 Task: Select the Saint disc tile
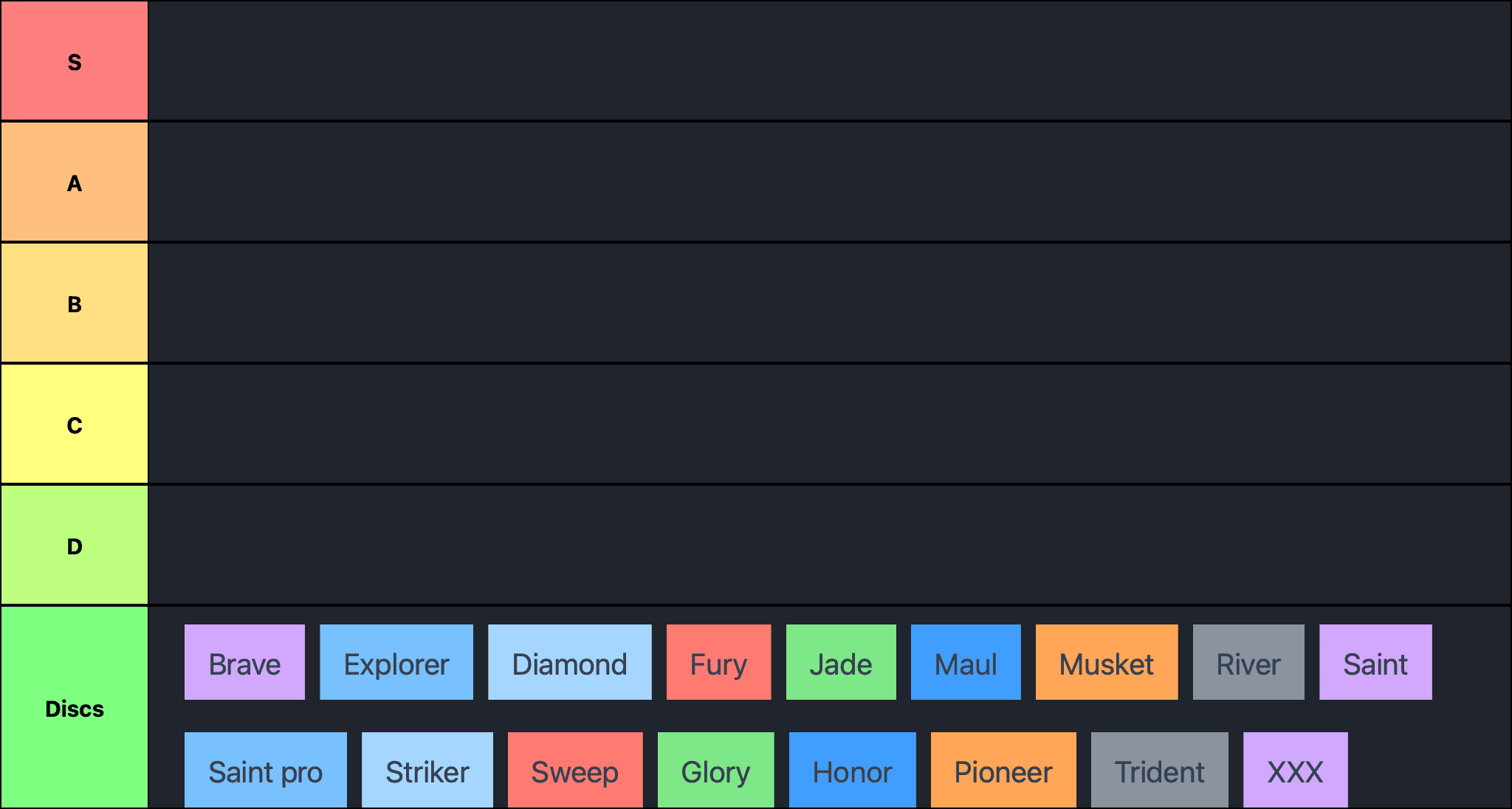[1375, 662]
